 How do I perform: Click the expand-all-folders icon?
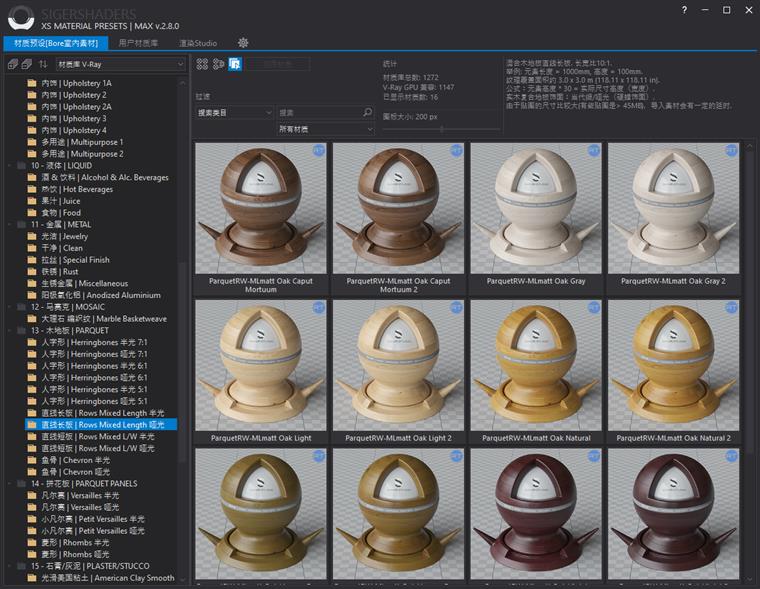[x=13, y=64]
